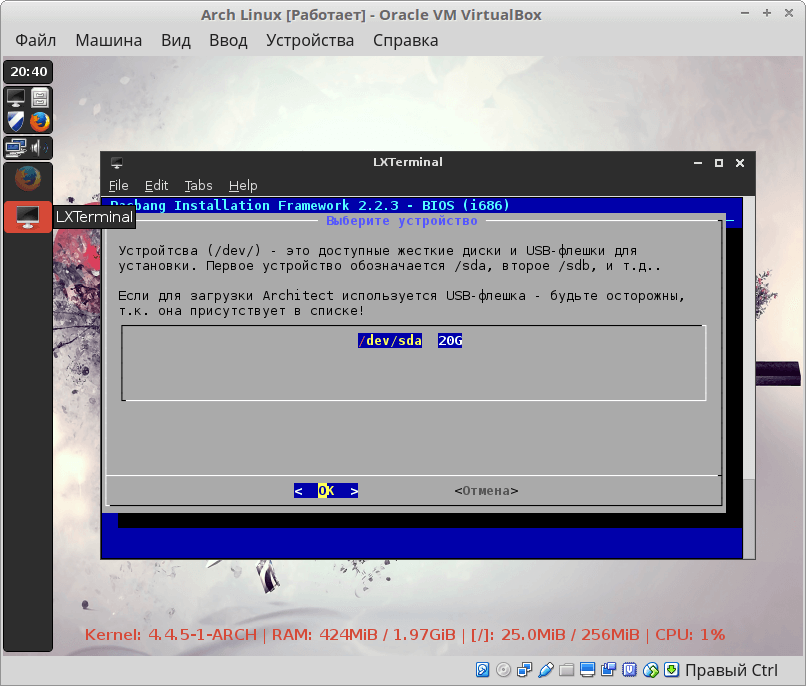Image resolution: width=806 pixels, height=686 pixels.
Task: Open the large Firefox dock icon
Action: coord(28,180)
